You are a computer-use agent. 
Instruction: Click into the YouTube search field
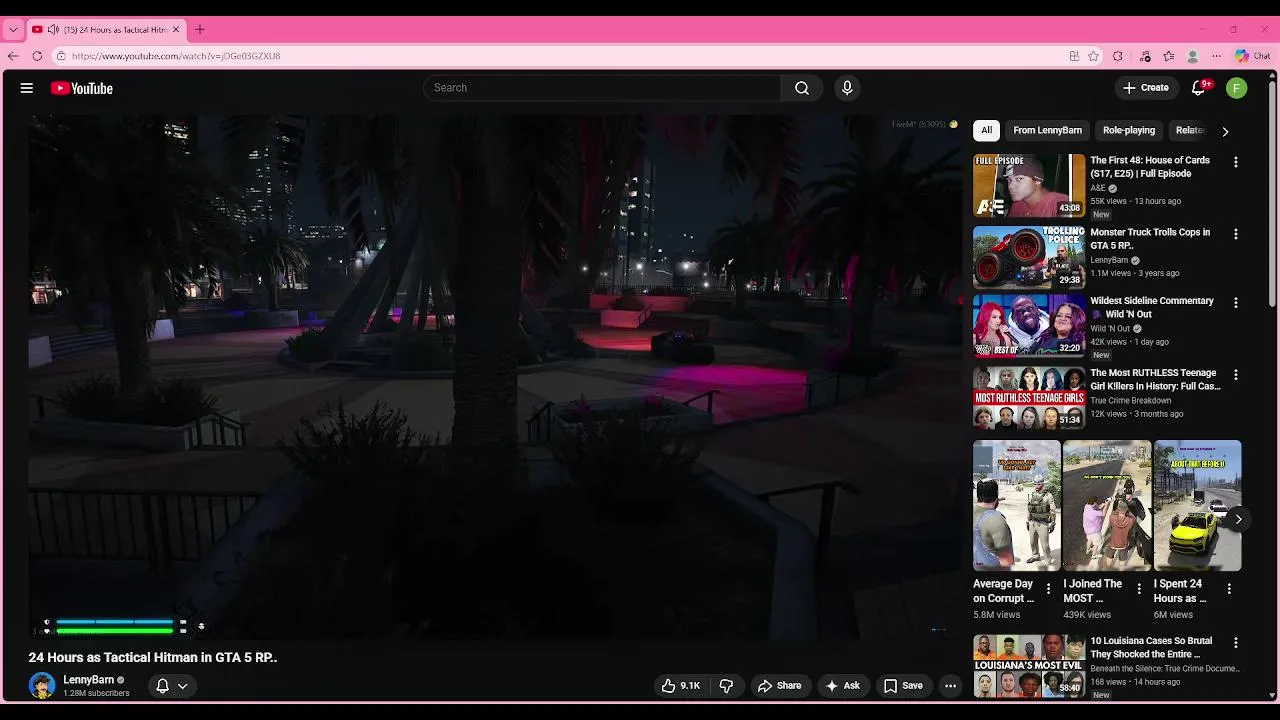click(602, 88)
